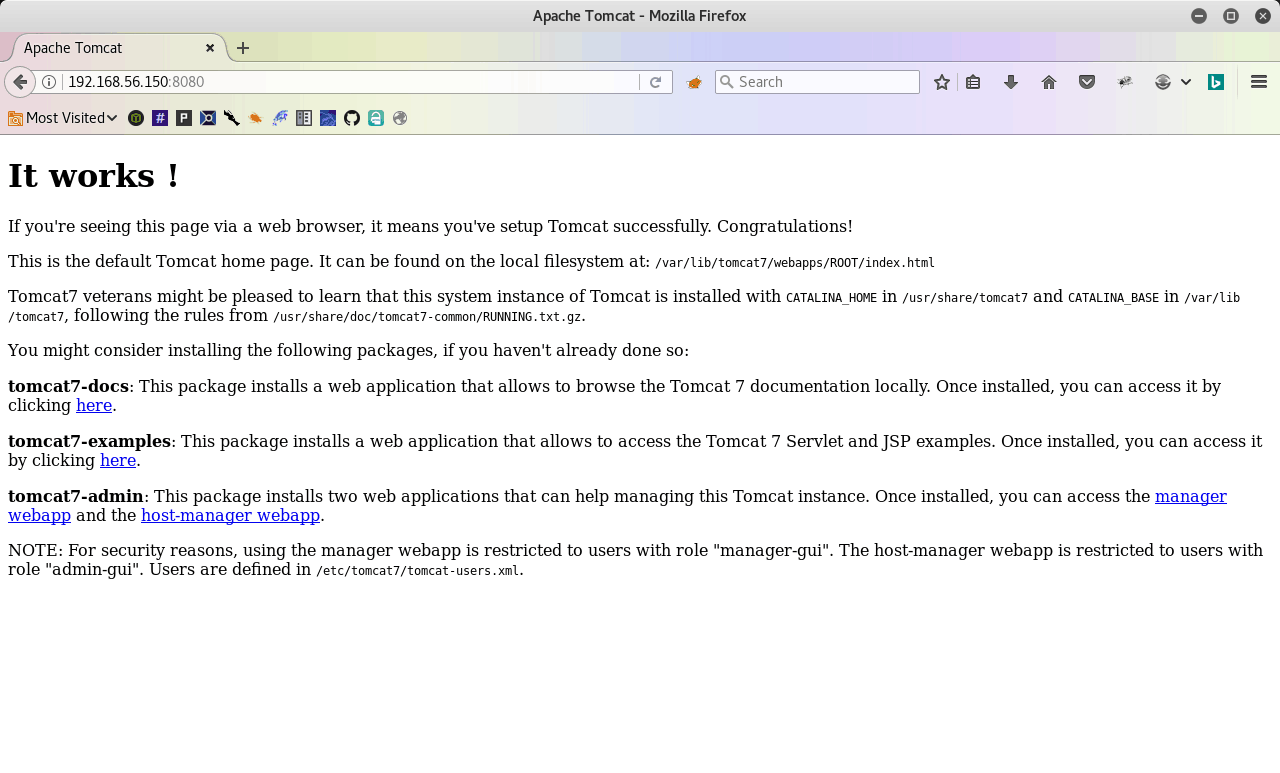The height and width of the screenshot is (773, 1280).
Task: Open the manager webapp link
Action: tap(1190, 496)
